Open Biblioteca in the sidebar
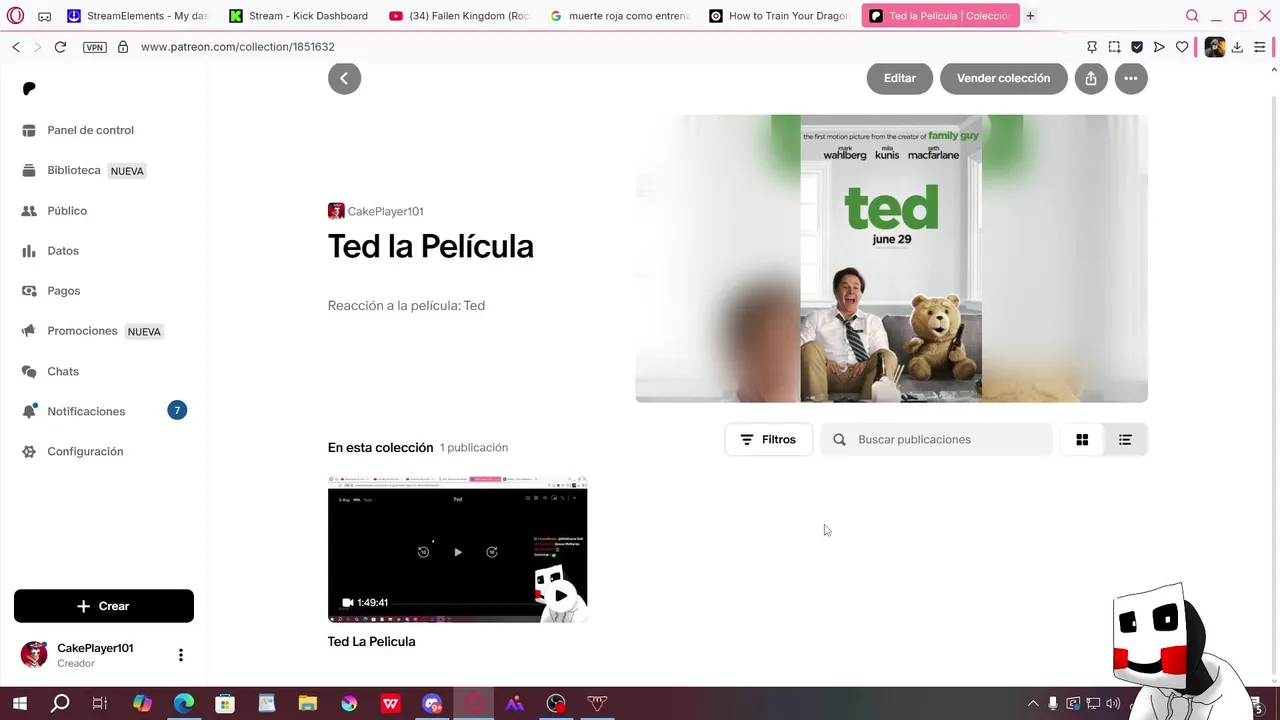1280x720 pixels. pos(74,170)
